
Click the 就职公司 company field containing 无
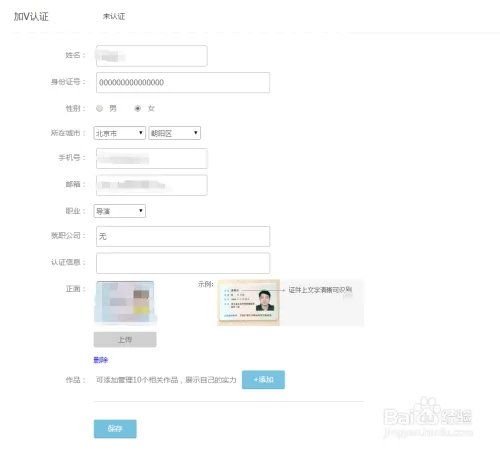(x=183, y=236)
